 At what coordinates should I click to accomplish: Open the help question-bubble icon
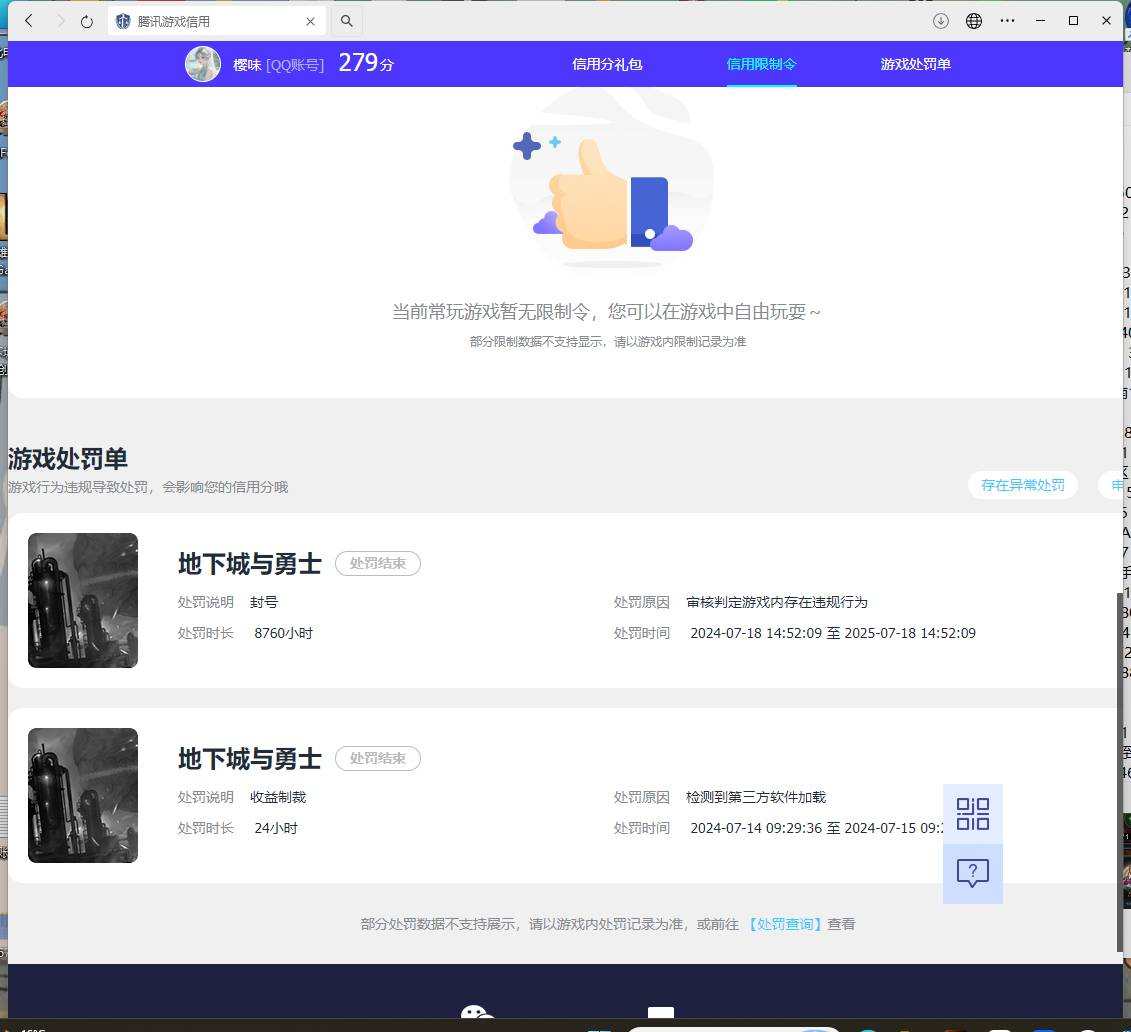tap(972, 873)
